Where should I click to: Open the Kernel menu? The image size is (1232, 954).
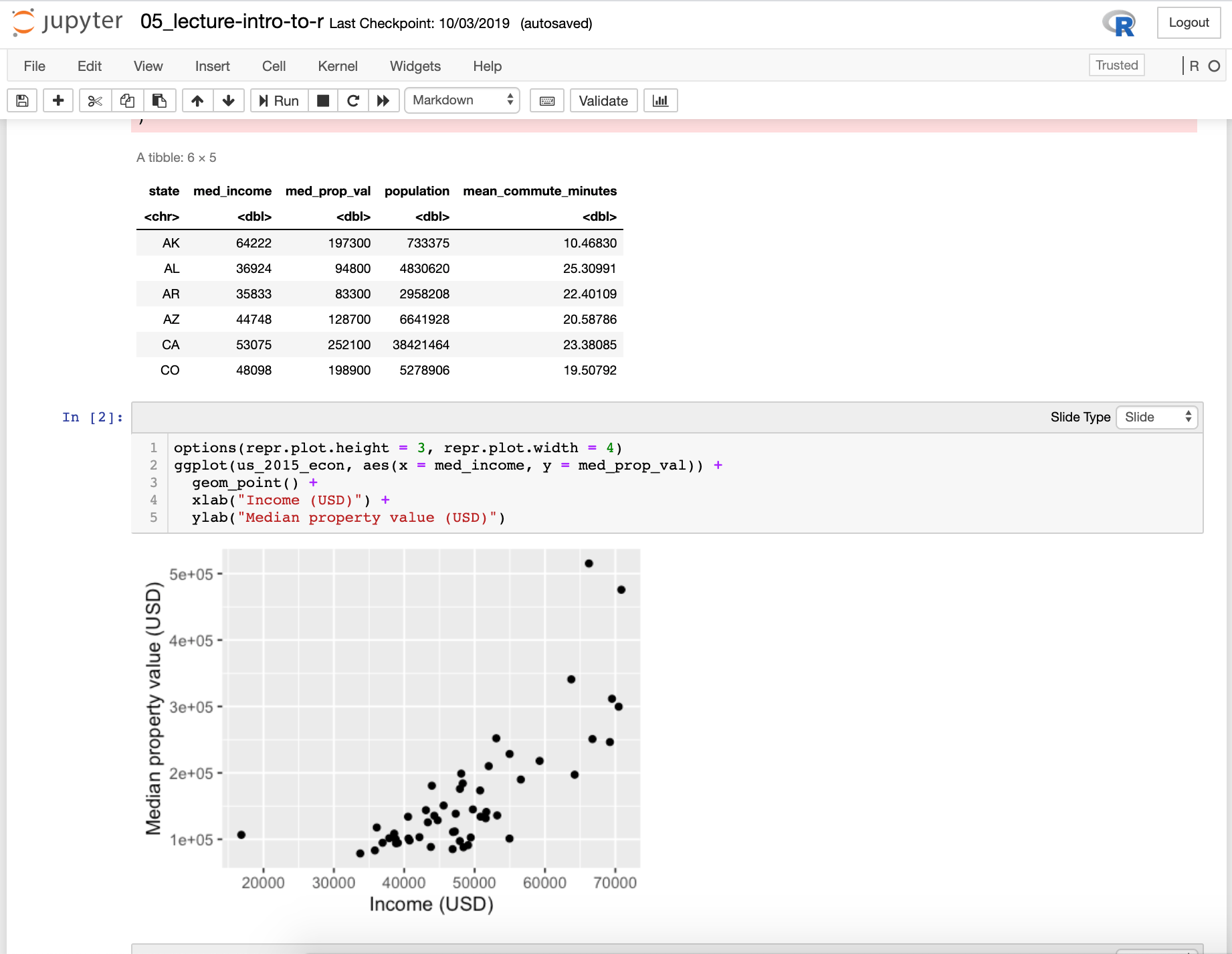coord(338,66)
